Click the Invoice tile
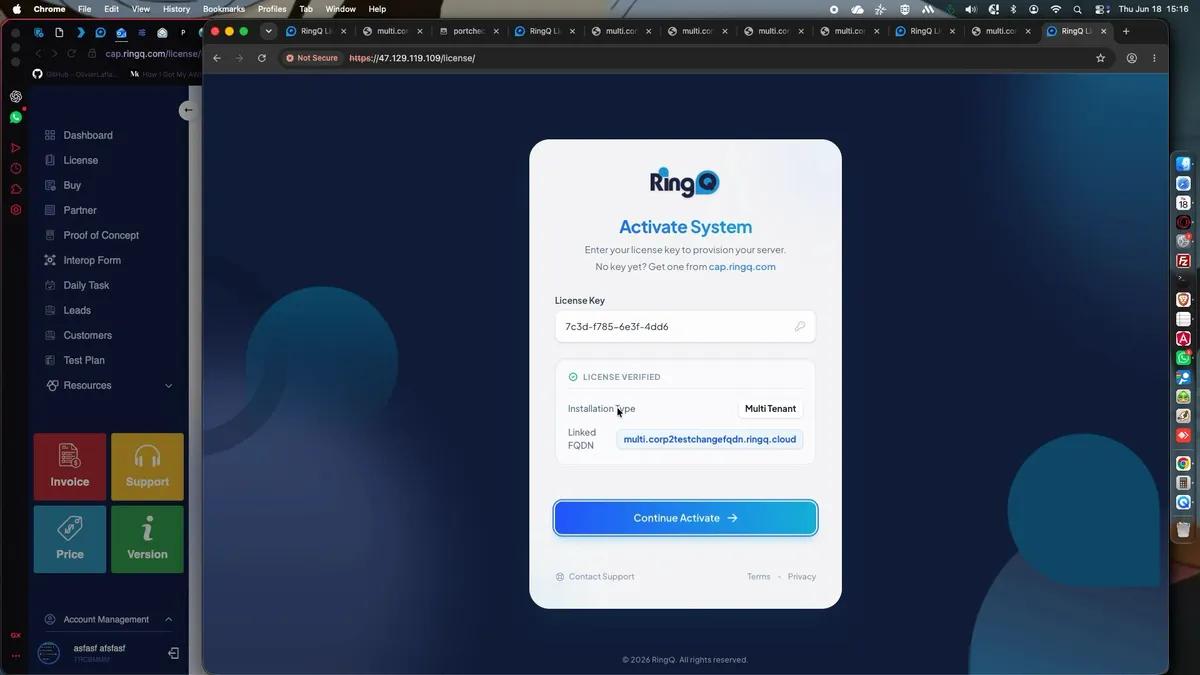 (x=70, y=467)
